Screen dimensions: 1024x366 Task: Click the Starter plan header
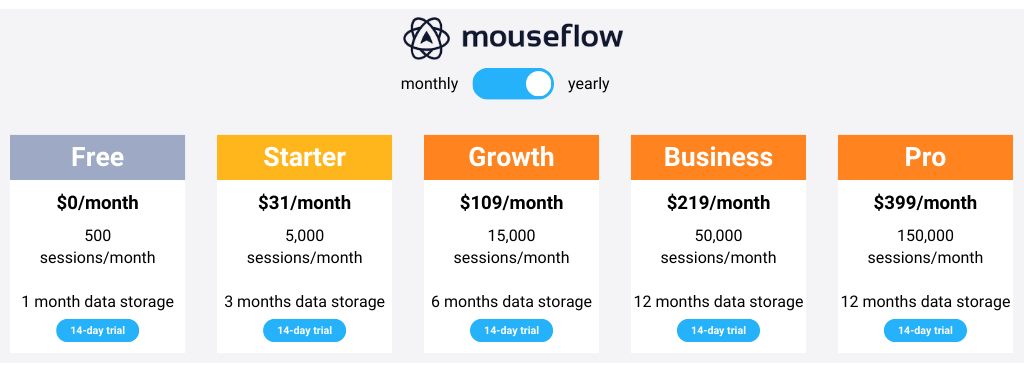click(x=304, y=158)
